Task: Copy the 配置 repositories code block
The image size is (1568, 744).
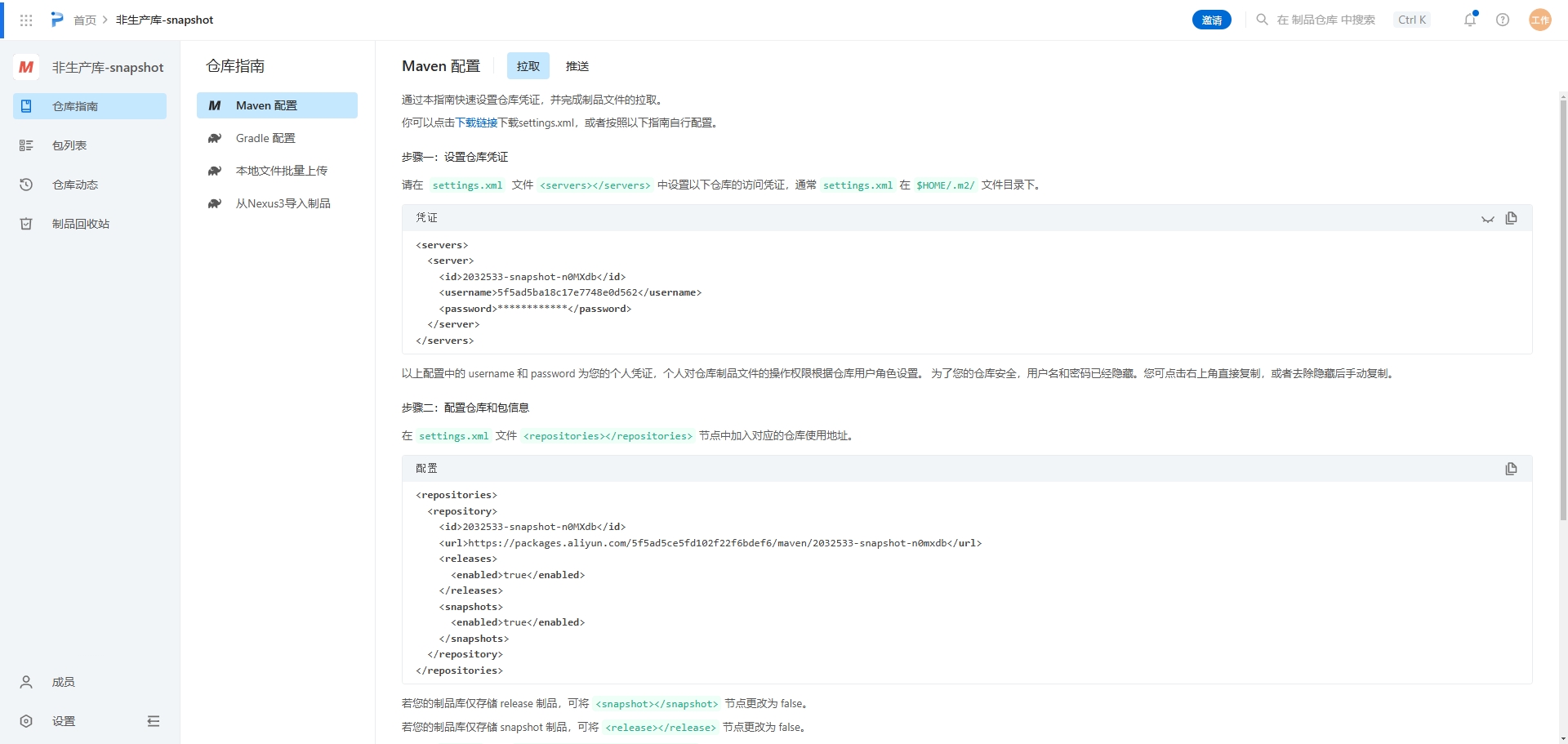Action: pos(1511,469)
